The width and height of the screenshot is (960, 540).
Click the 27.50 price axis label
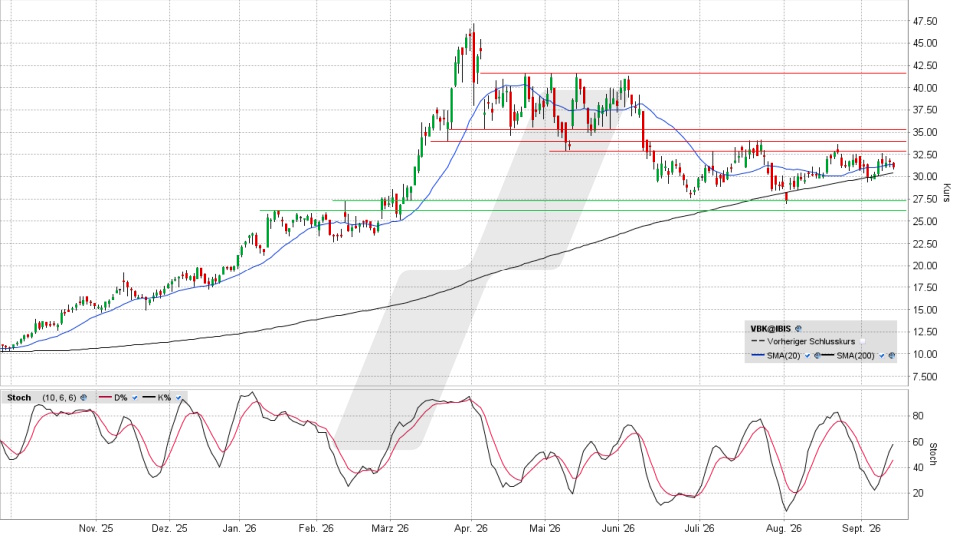click(924, 199)
